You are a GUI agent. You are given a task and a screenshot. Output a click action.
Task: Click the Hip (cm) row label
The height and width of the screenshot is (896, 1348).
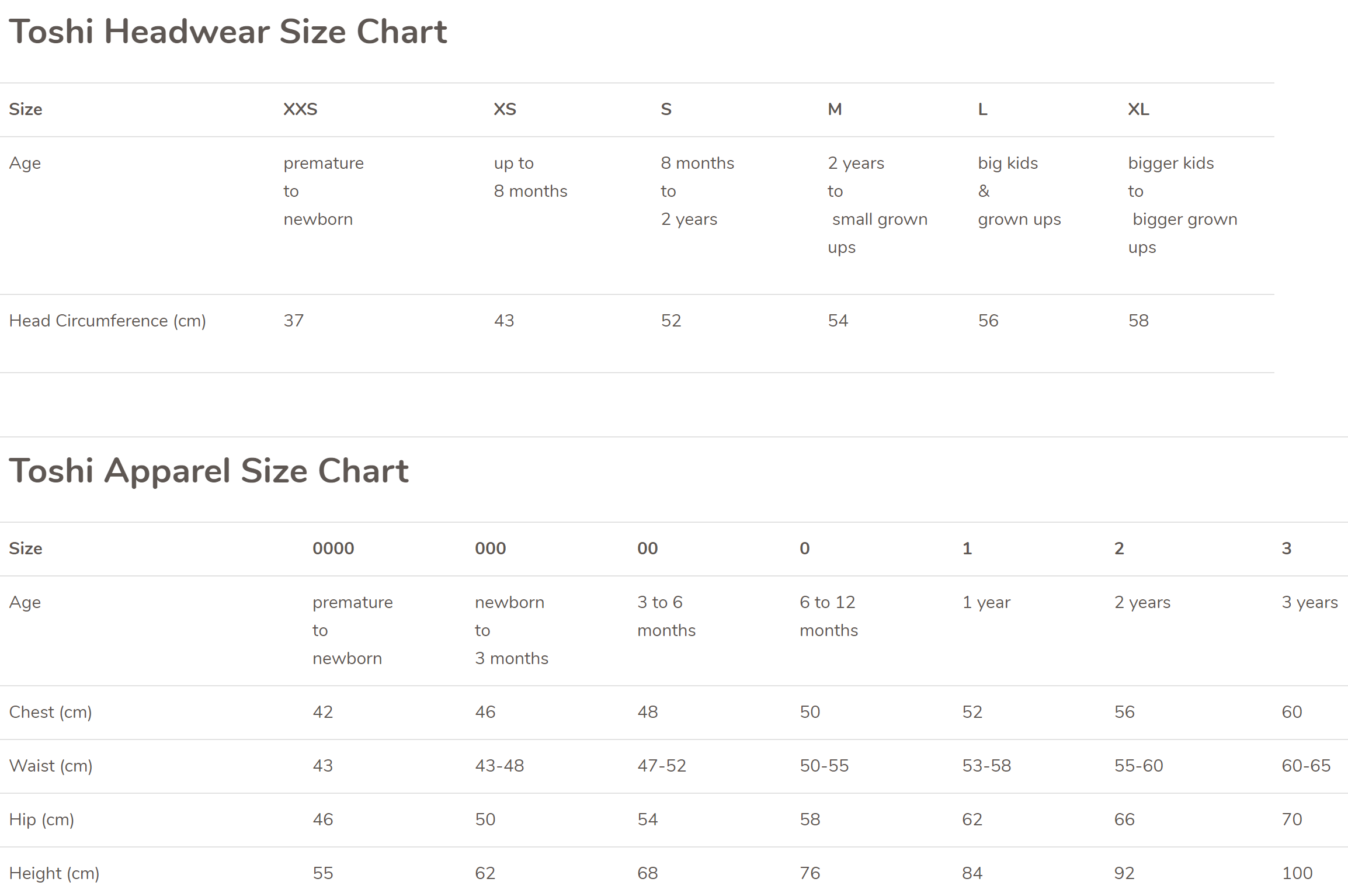click(41, 819)
